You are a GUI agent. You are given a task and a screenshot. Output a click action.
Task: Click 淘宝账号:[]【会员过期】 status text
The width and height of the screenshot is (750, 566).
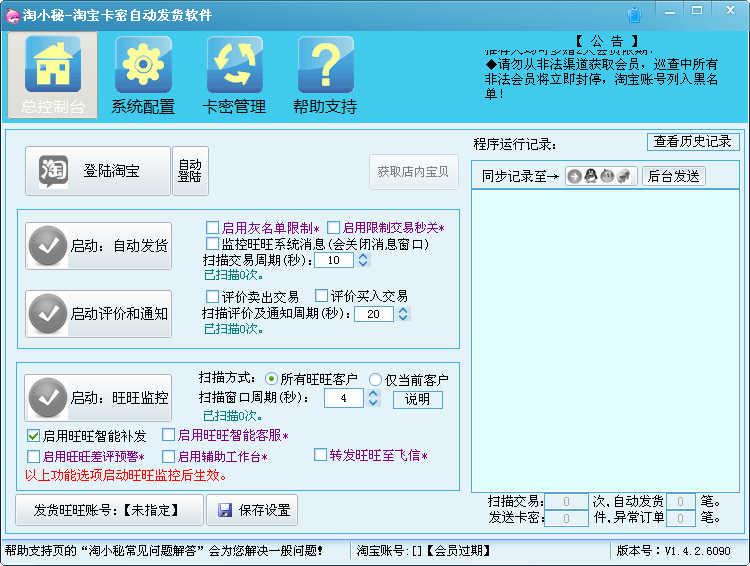coord(424,551)
